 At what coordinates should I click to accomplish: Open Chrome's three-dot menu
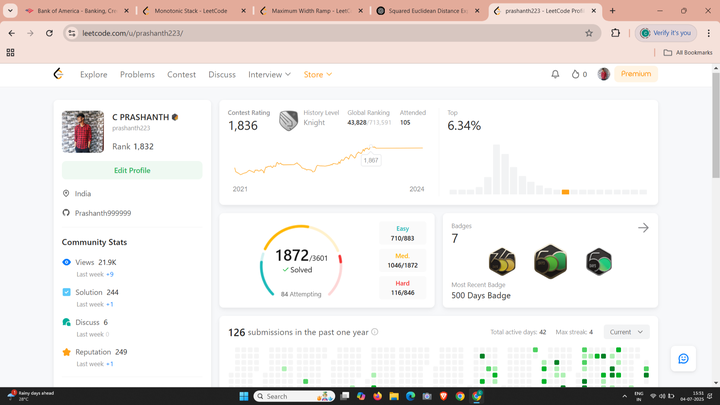709,33
